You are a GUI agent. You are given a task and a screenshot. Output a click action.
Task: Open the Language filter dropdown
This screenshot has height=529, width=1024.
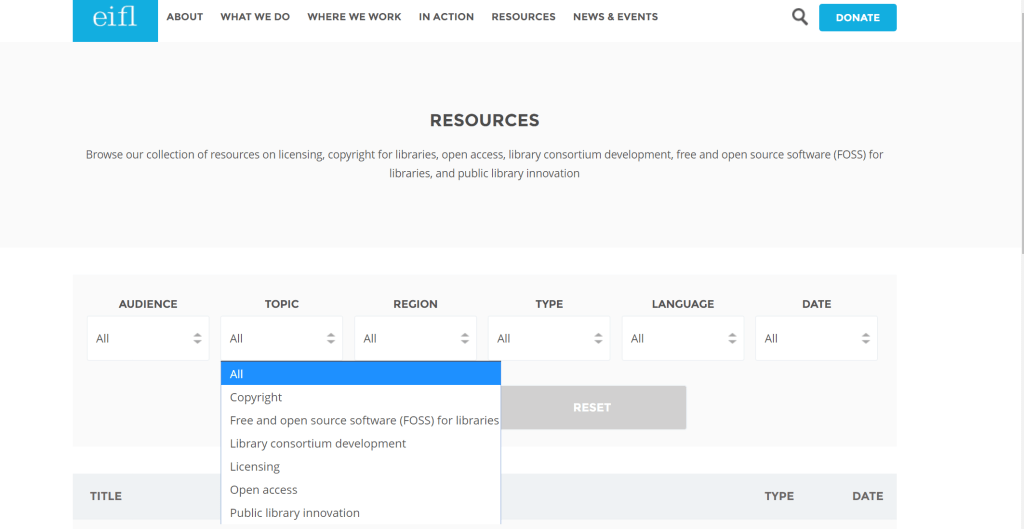[x=683, y=338]
